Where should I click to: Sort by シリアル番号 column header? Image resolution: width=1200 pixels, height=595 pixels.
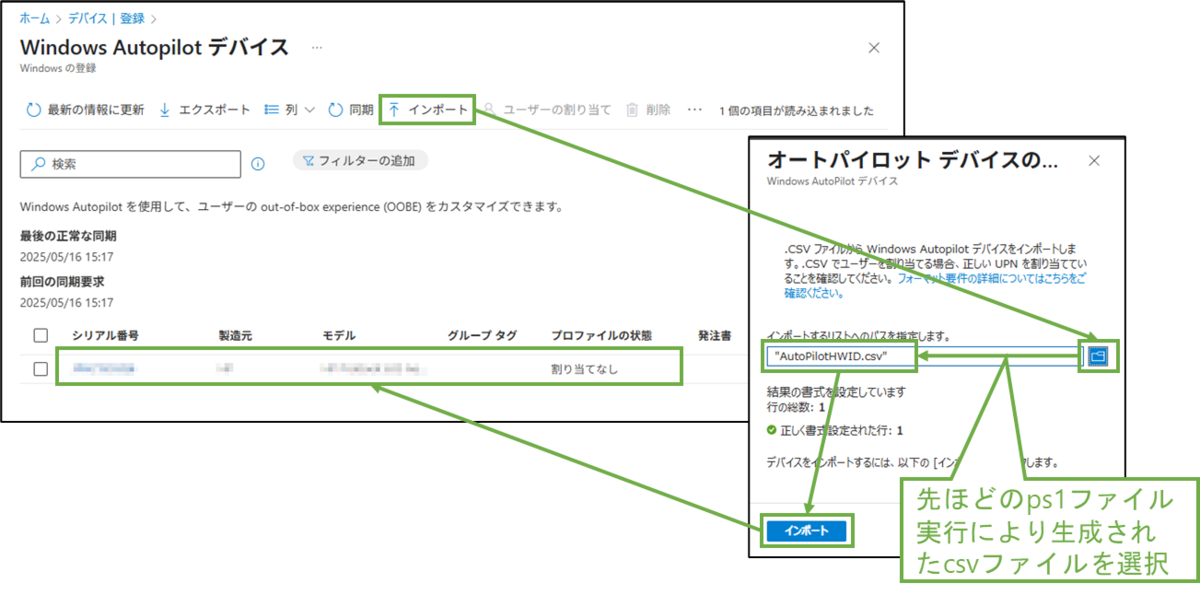(105, 336)
